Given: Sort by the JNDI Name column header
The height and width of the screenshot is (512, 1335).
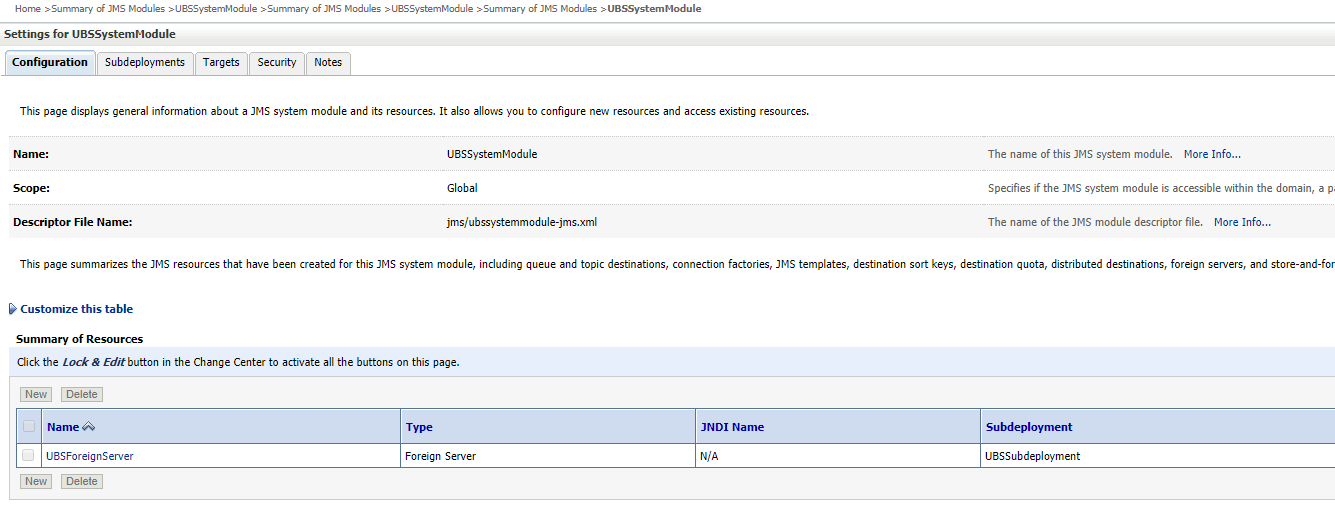Looking at the screenshot, I should (732, 427).
